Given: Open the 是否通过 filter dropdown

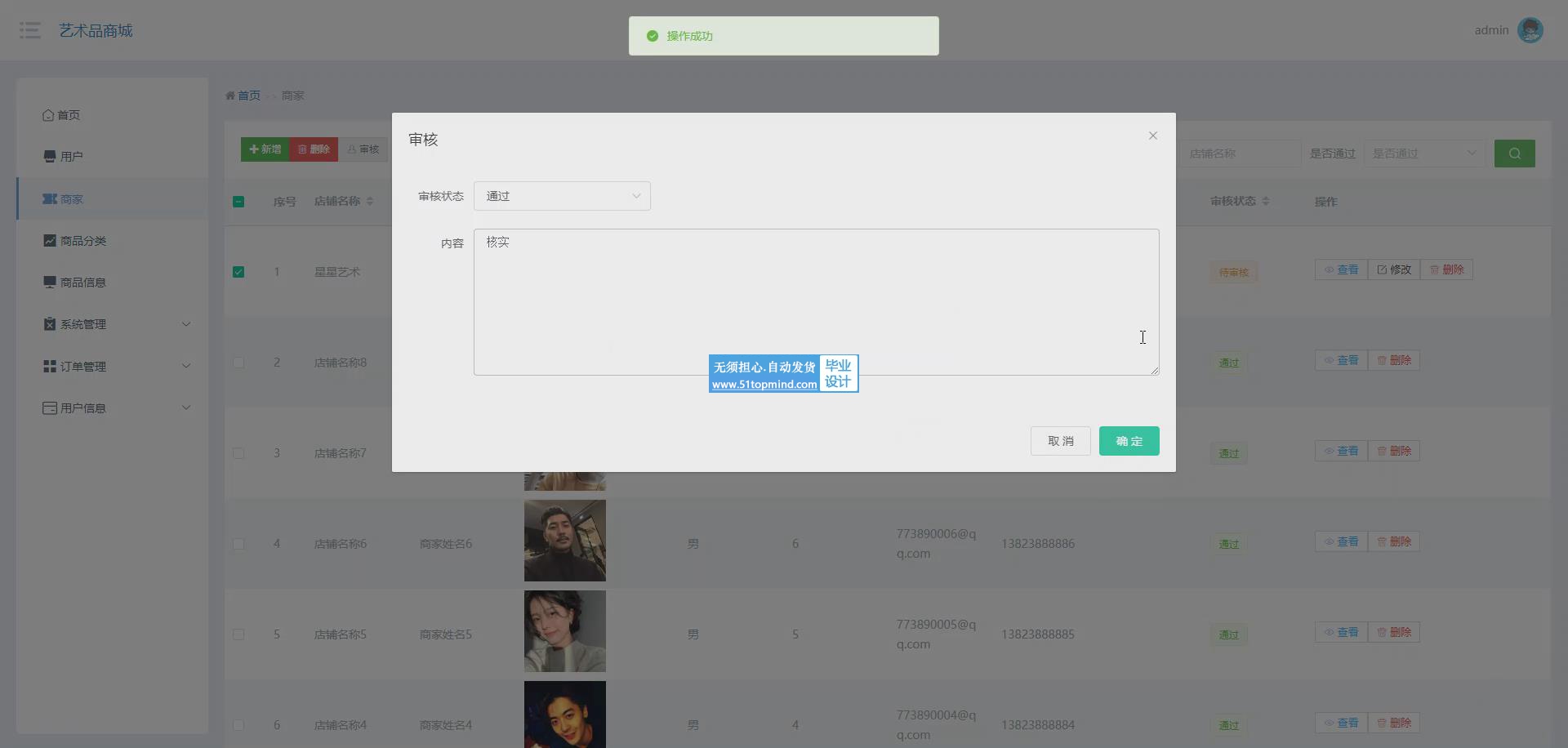Looking at the screenshot, I should click(x=1425, y=154).
